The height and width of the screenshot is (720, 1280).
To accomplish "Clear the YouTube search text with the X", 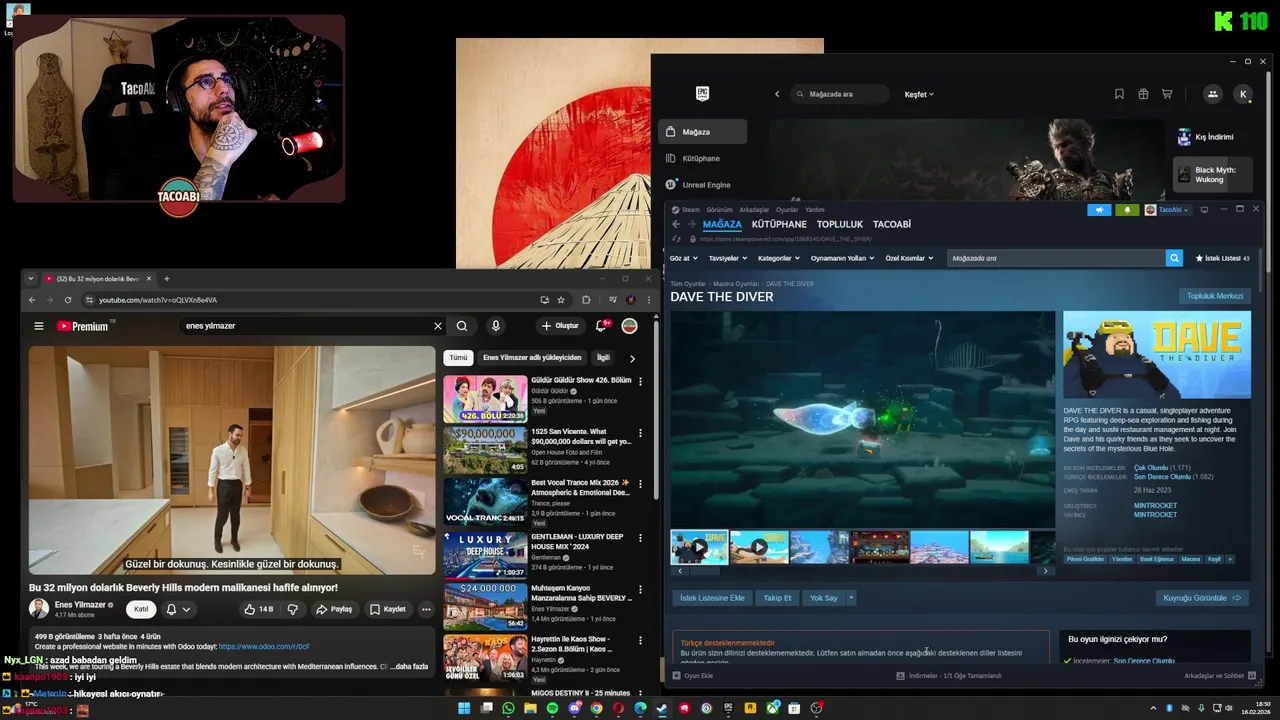I will (x=437, y=326).
